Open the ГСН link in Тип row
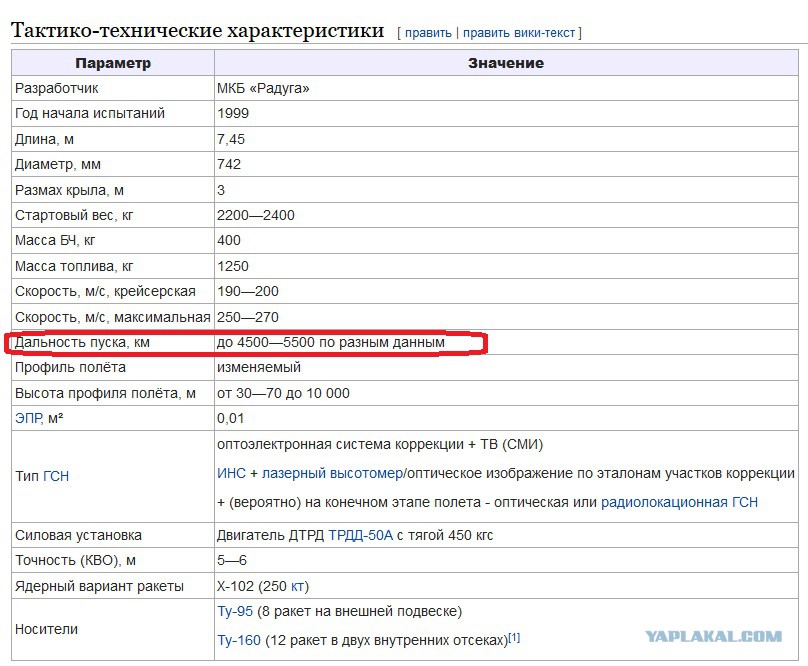This screenshot has height=666, width=808. pyautogui.click(x=56, y=476)
